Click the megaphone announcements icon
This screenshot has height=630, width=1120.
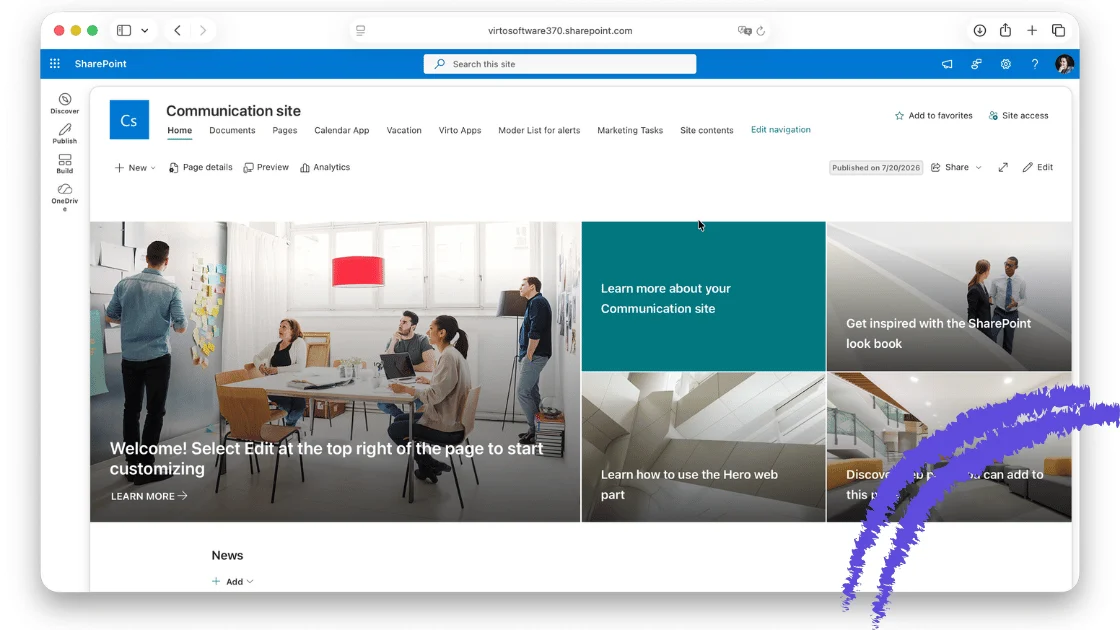pos(947,64)
